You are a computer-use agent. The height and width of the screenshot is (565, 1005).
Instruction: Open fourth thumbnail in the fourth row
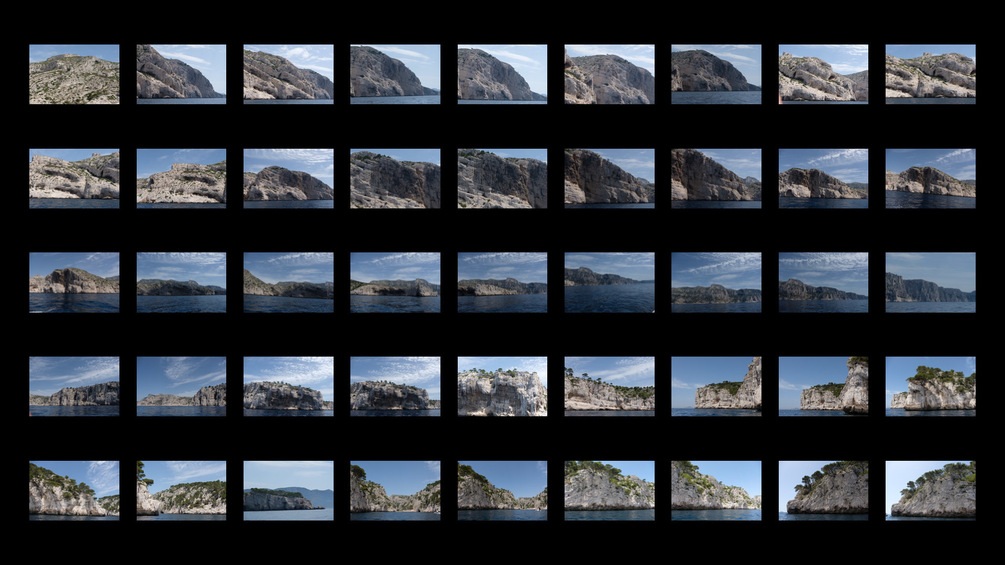pyautogui.click(x=395, y=387)
